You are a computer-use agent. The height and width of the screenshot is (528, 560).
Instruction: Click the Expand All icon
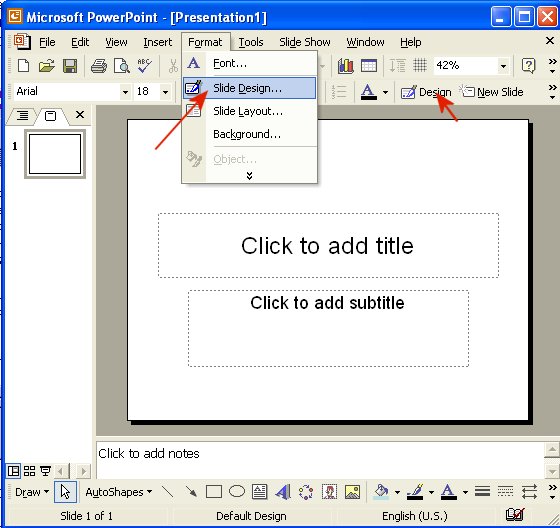pos(397,66)
